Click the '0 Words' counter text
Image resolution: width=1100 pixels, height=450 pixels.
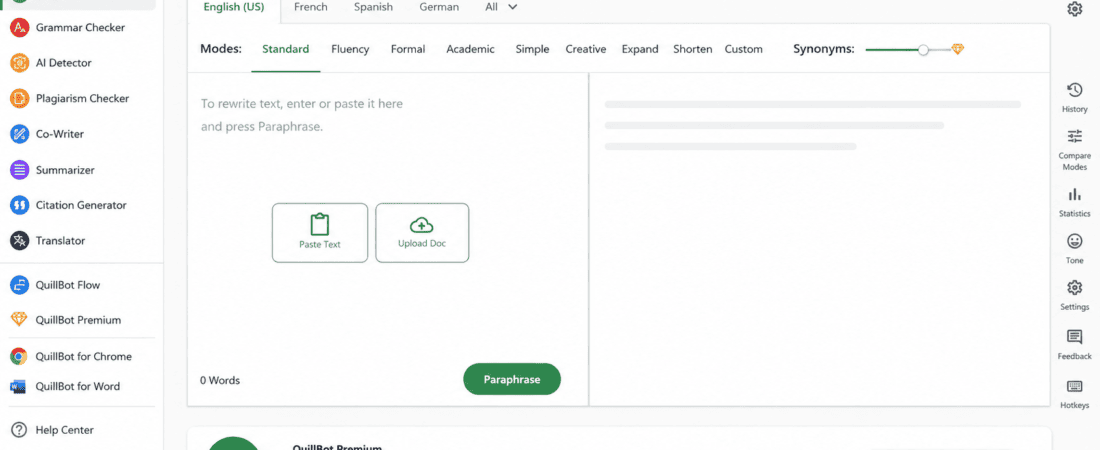tap(220, 380)
